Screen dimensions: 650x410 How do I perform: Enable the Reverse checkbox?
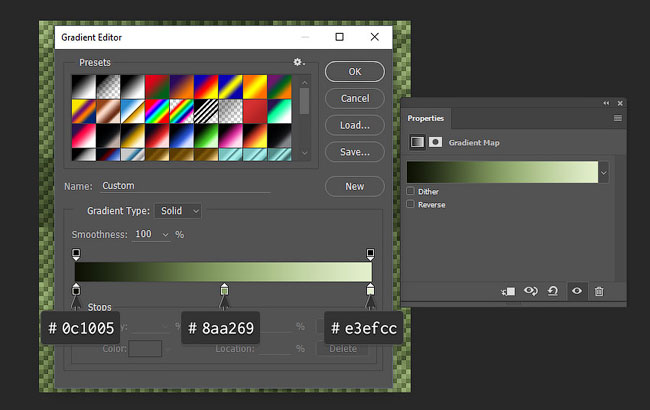[x=410, y=204]
